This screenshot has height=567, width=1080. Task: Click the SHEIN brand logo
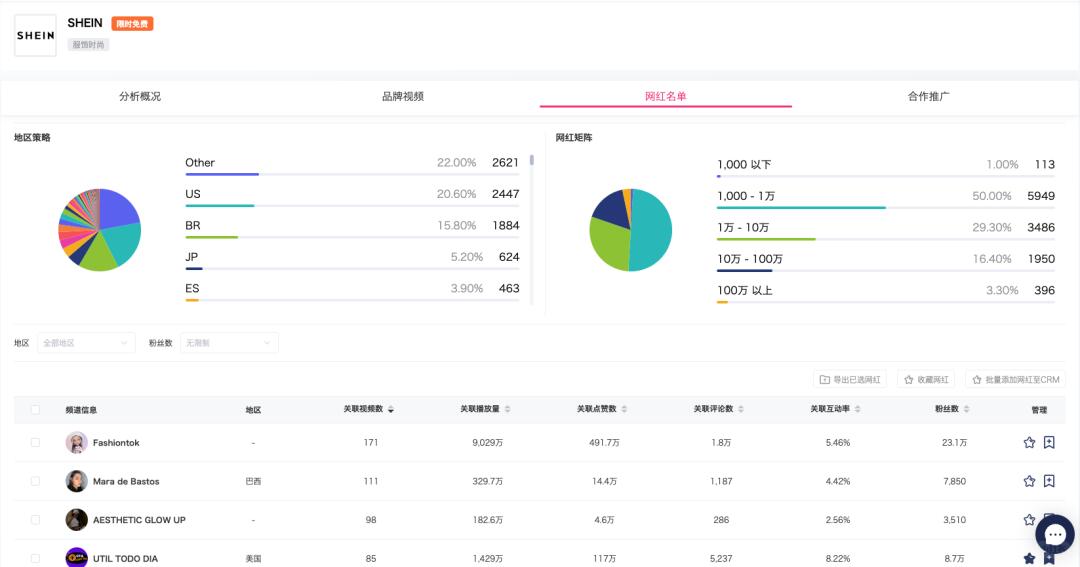coord(35,35)
